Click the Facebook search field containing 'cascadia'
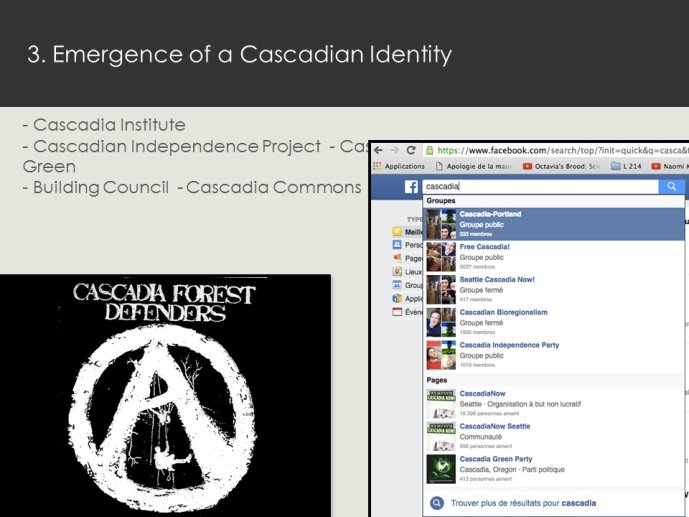The image size is (689, 517). point(540,186)
